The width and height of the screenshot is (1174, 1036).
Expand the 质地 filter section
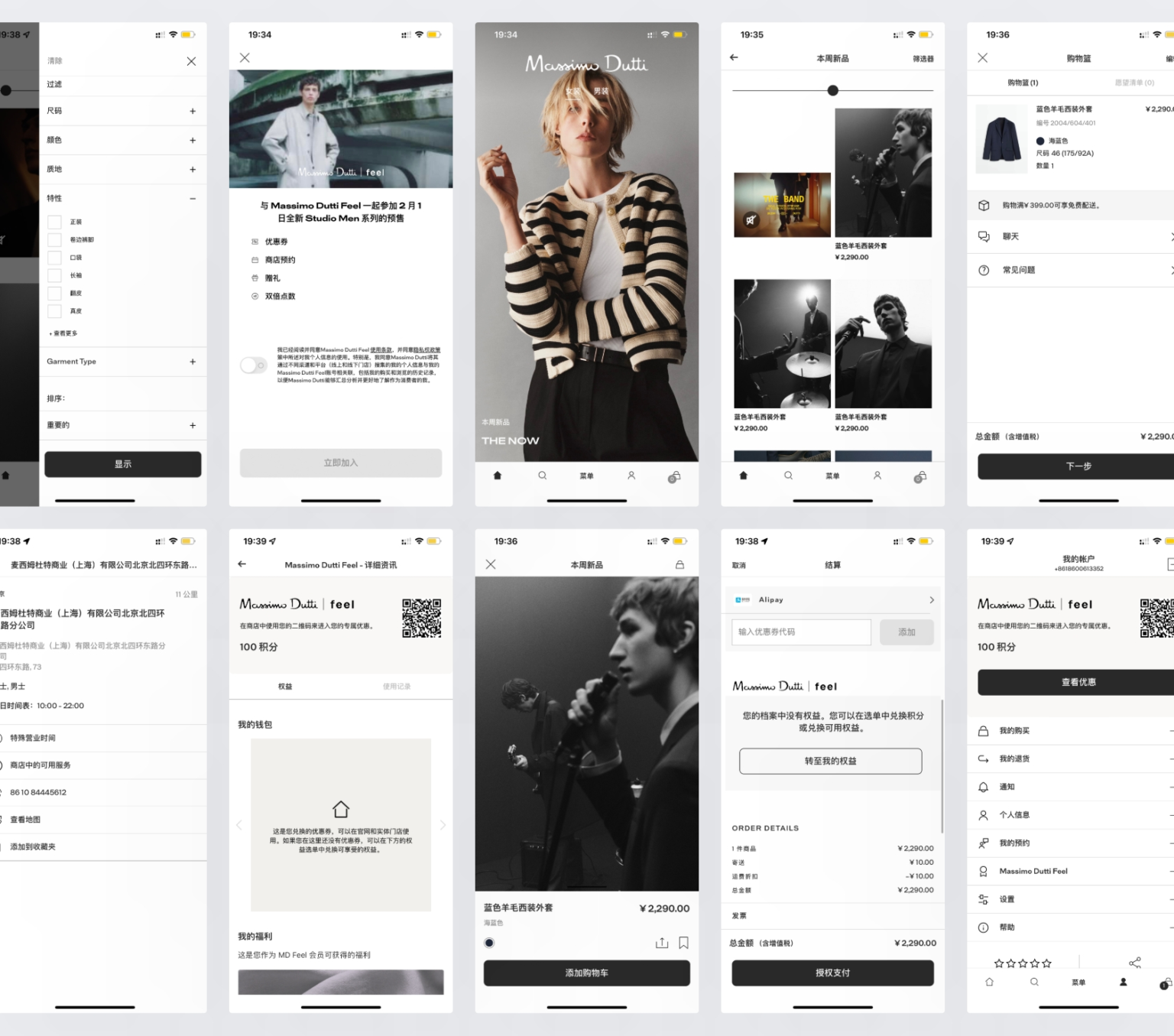tap(193, 169)
